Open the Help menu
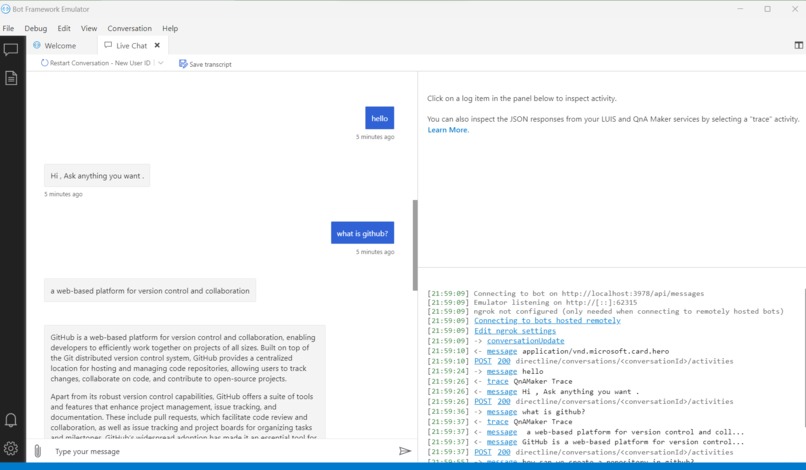This screenshot has width=806, height=470. coord(170,28)
